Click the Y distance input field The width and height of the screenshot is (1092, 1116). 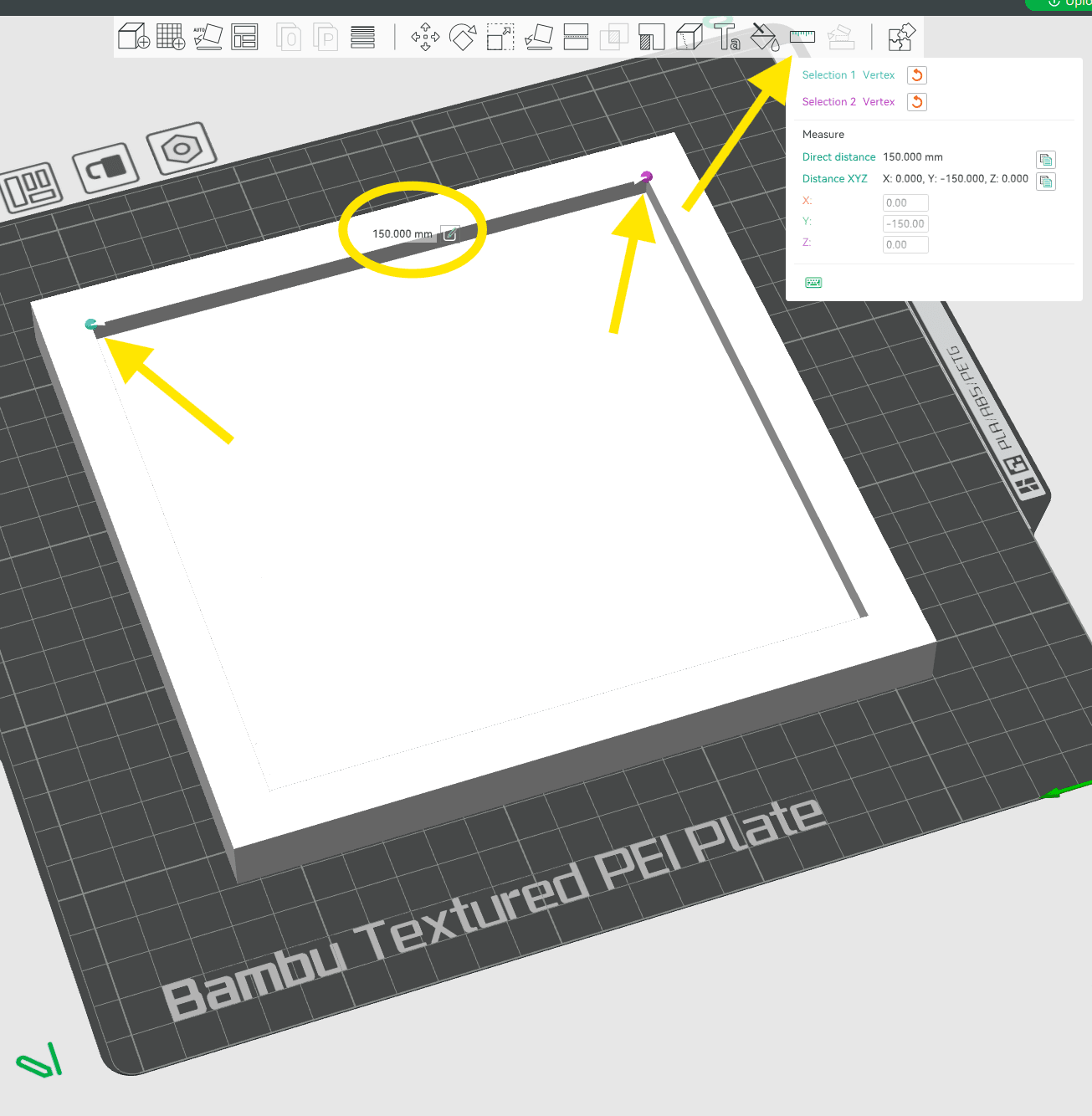905,223
